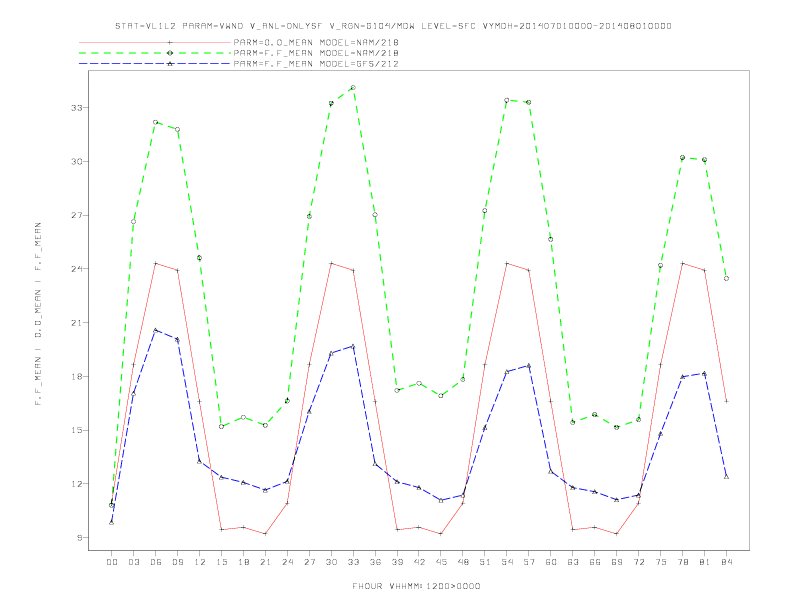Image resolution: width=792 pixels, height=612 pixels.
Task: Click x-axis tick label 36
Action: click(x=375, y=562)
